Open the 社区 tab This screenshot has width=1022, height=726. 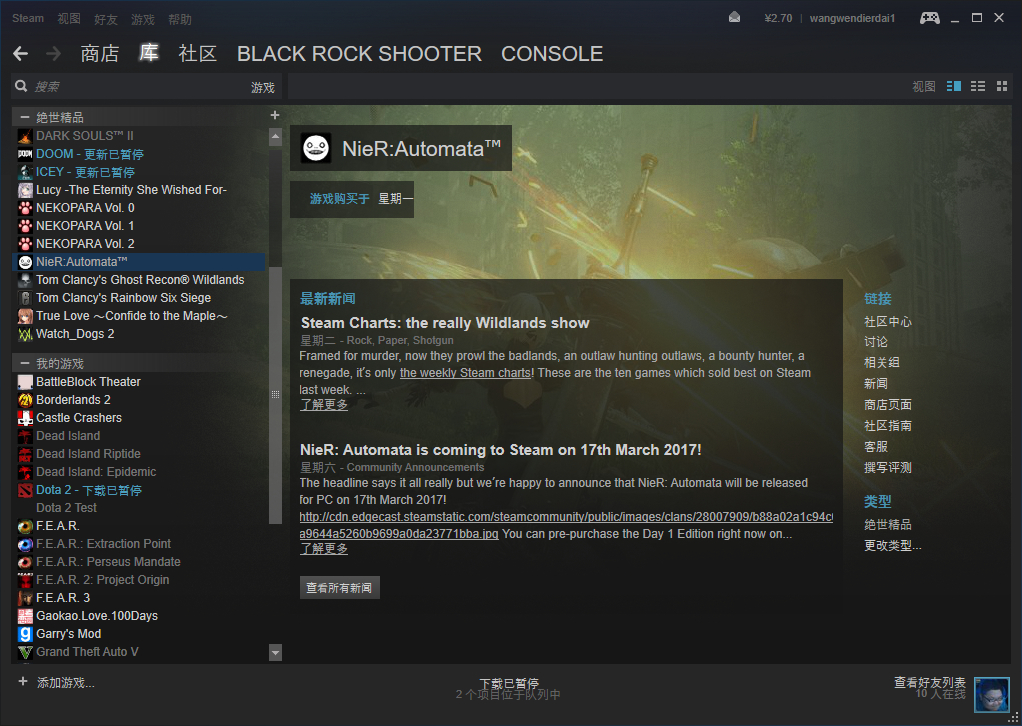pyautogui.click(x=197, y=53)
